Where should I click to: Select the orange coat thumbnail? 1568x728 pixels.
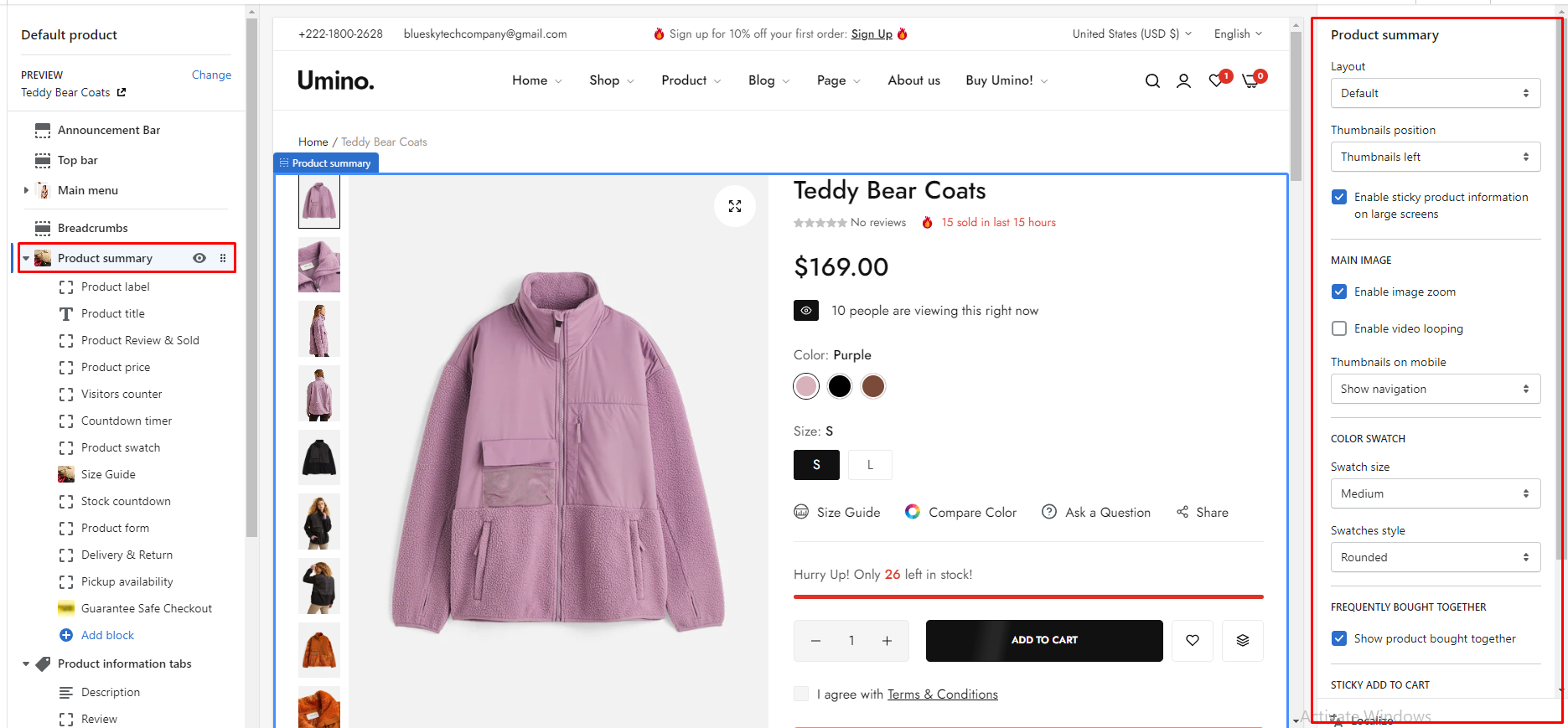click(319, 649)
